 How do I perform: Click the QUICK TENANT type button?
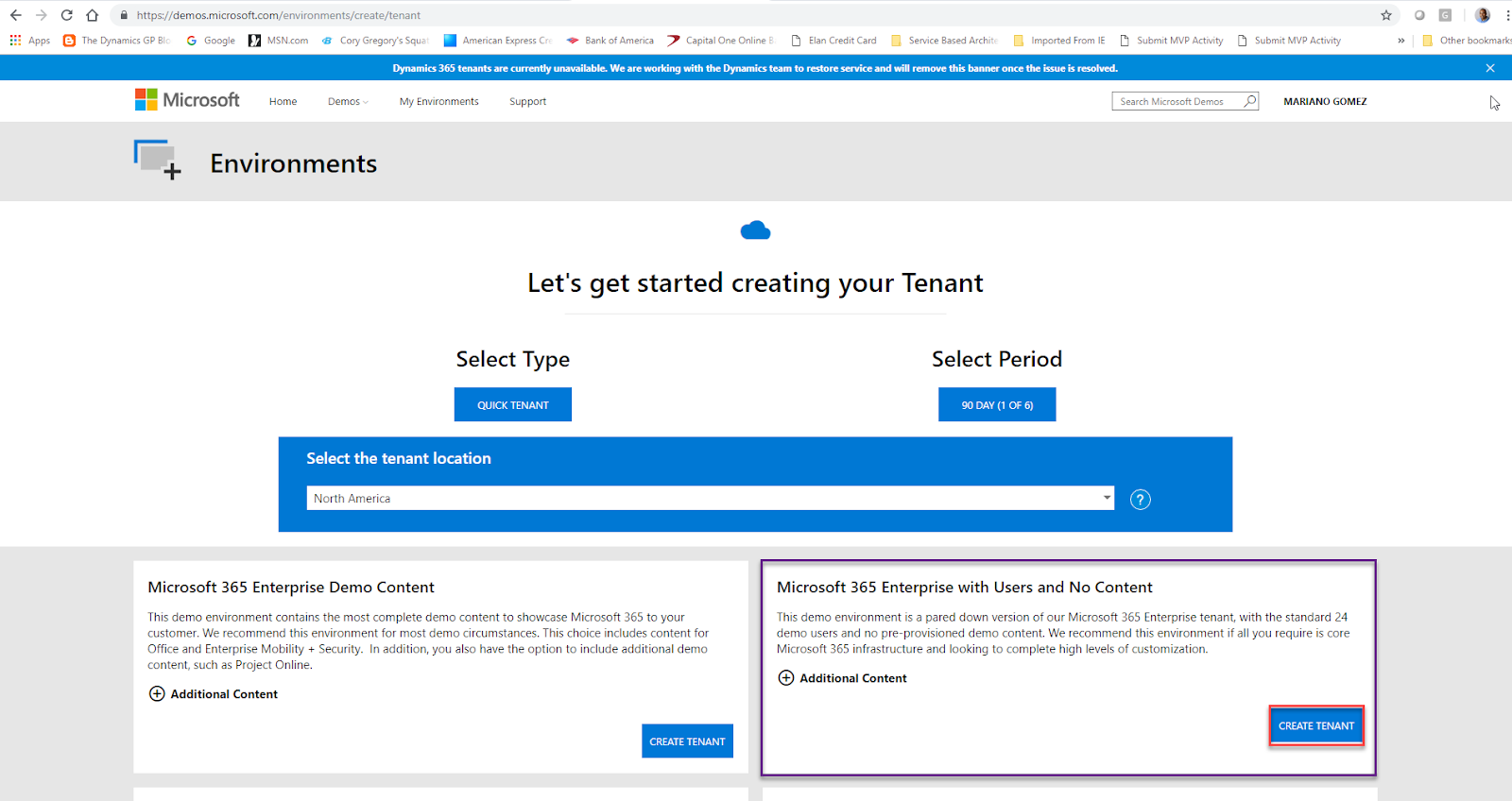click(513, 404)
